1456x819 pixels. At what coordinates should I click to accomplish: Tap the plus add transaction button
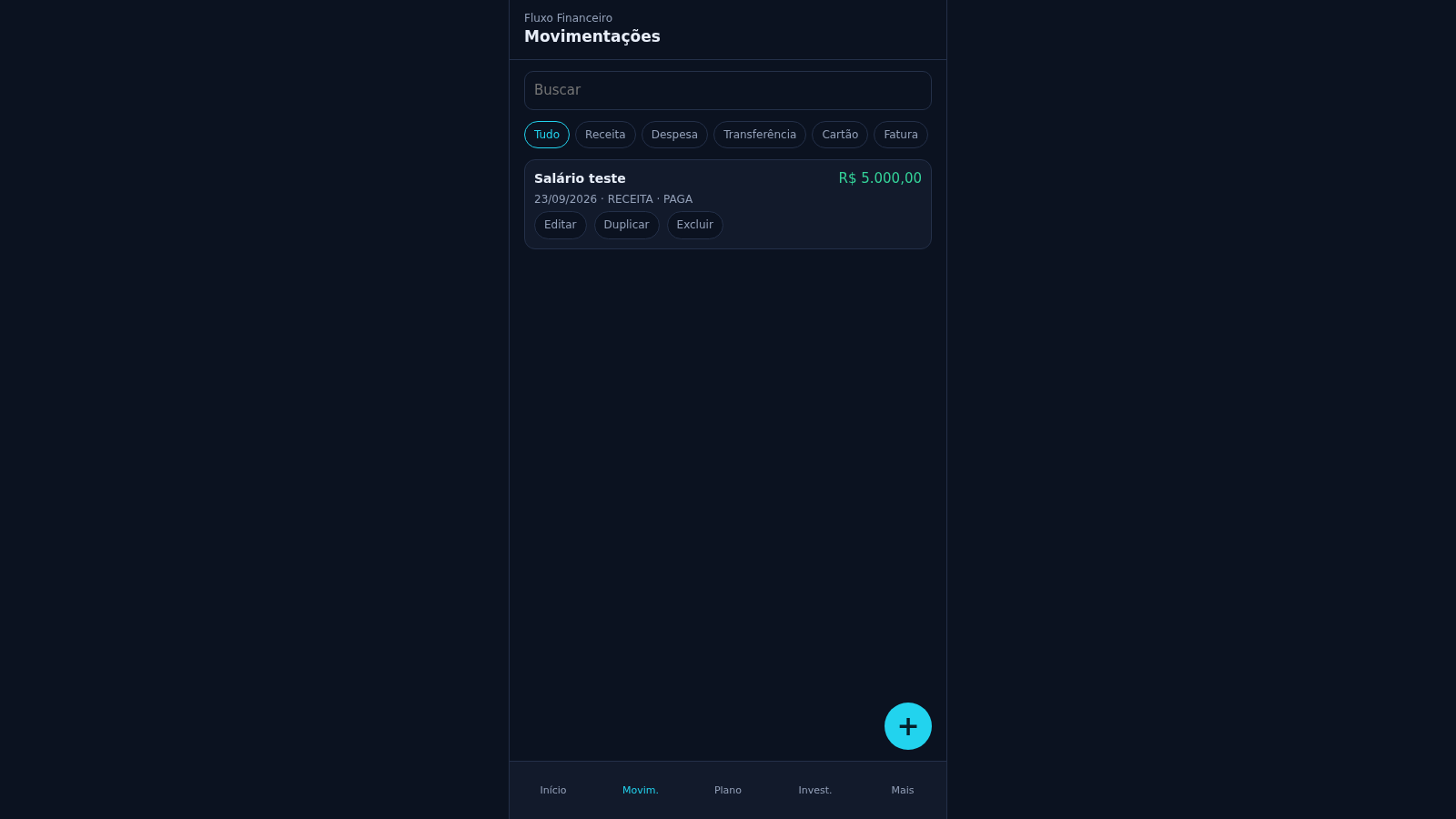coord(908,726)
